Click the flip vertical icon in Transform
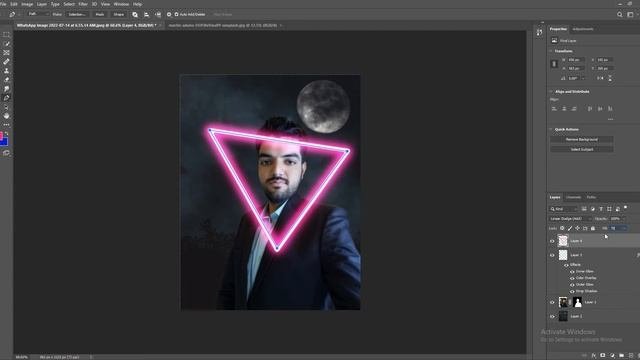This screenshot has width=640, height=360. point(610,78)
